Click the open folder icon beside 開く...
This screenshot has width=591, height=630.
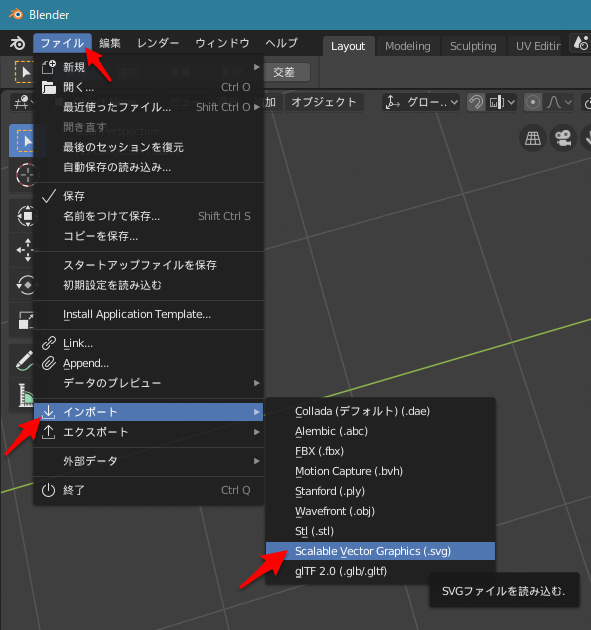[x=49, y=87]
